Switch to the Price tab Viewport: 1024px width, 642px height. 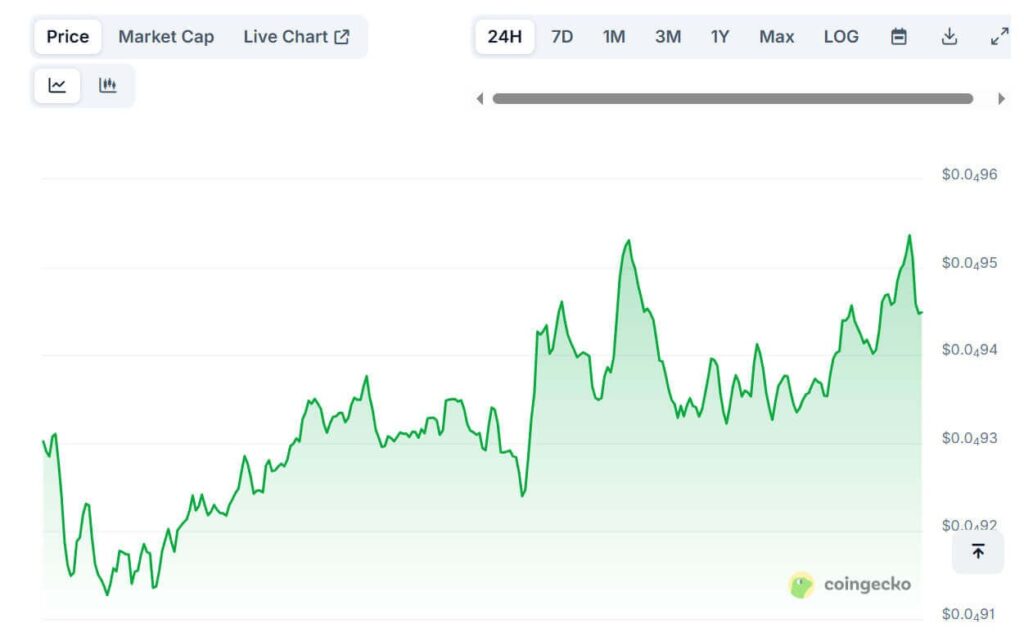click(x=68, y=37)
